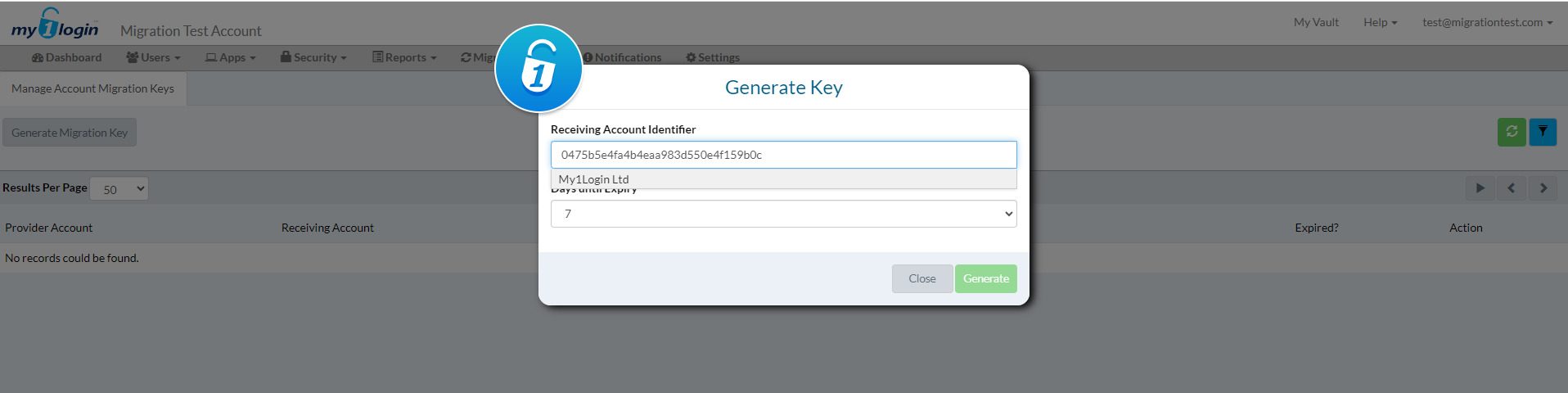Viewport: 1568px width, 393px height.
Task: Choose the My1Login Ltd suggestion
Action: click(594, 179)
